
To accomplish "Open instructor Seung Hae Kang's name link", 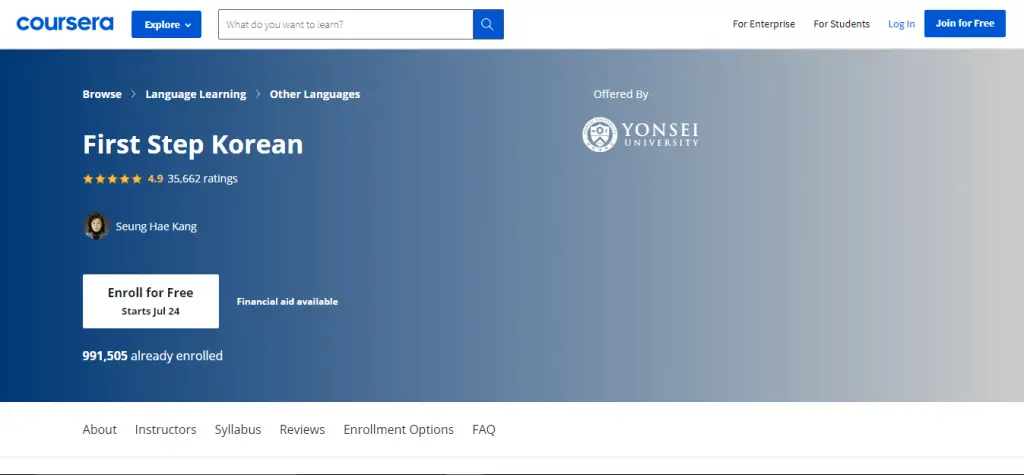I will point(156,227).
